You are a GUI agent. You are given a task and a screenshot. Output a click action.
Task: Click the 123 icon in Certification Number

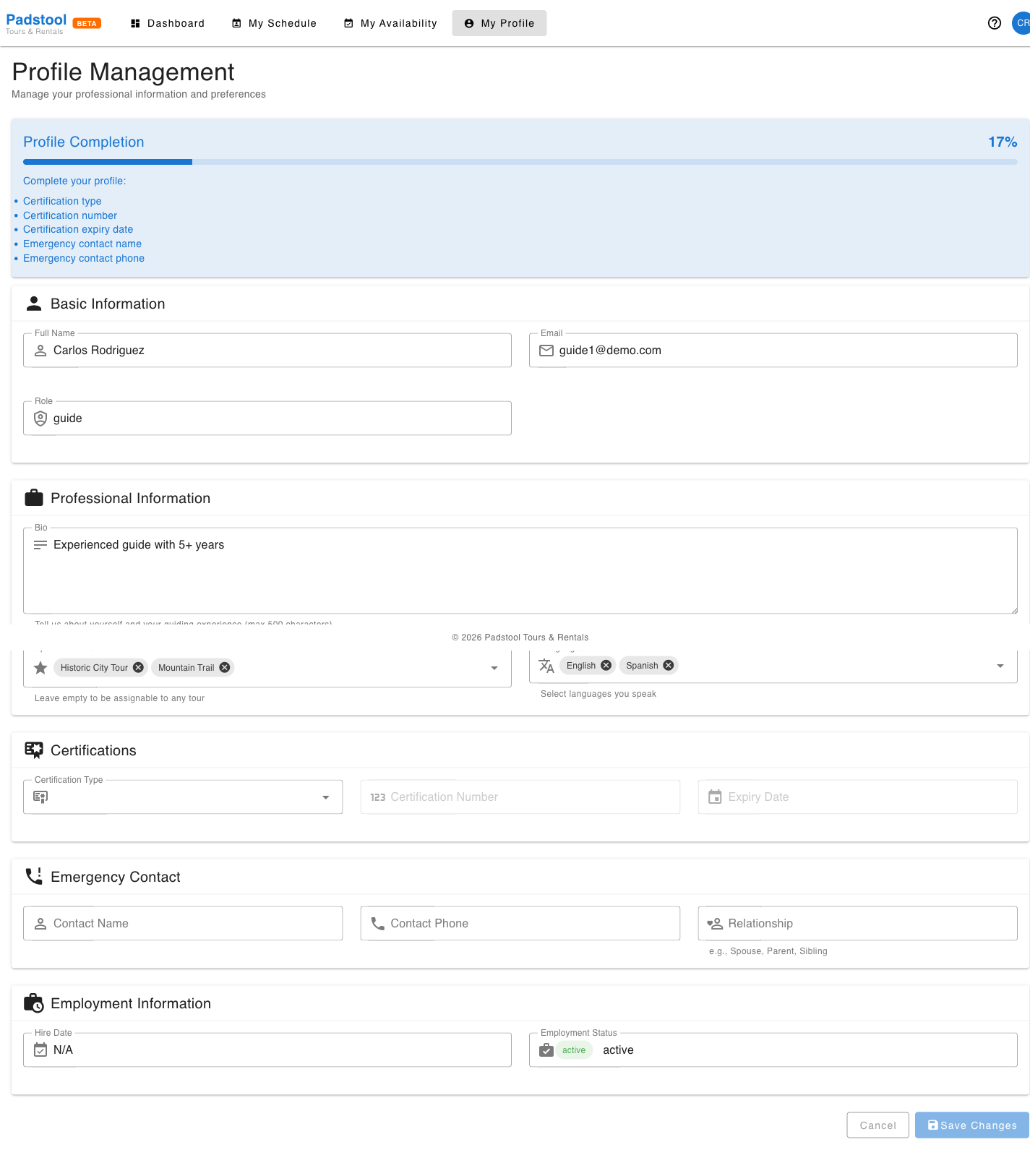pos(378,797)
